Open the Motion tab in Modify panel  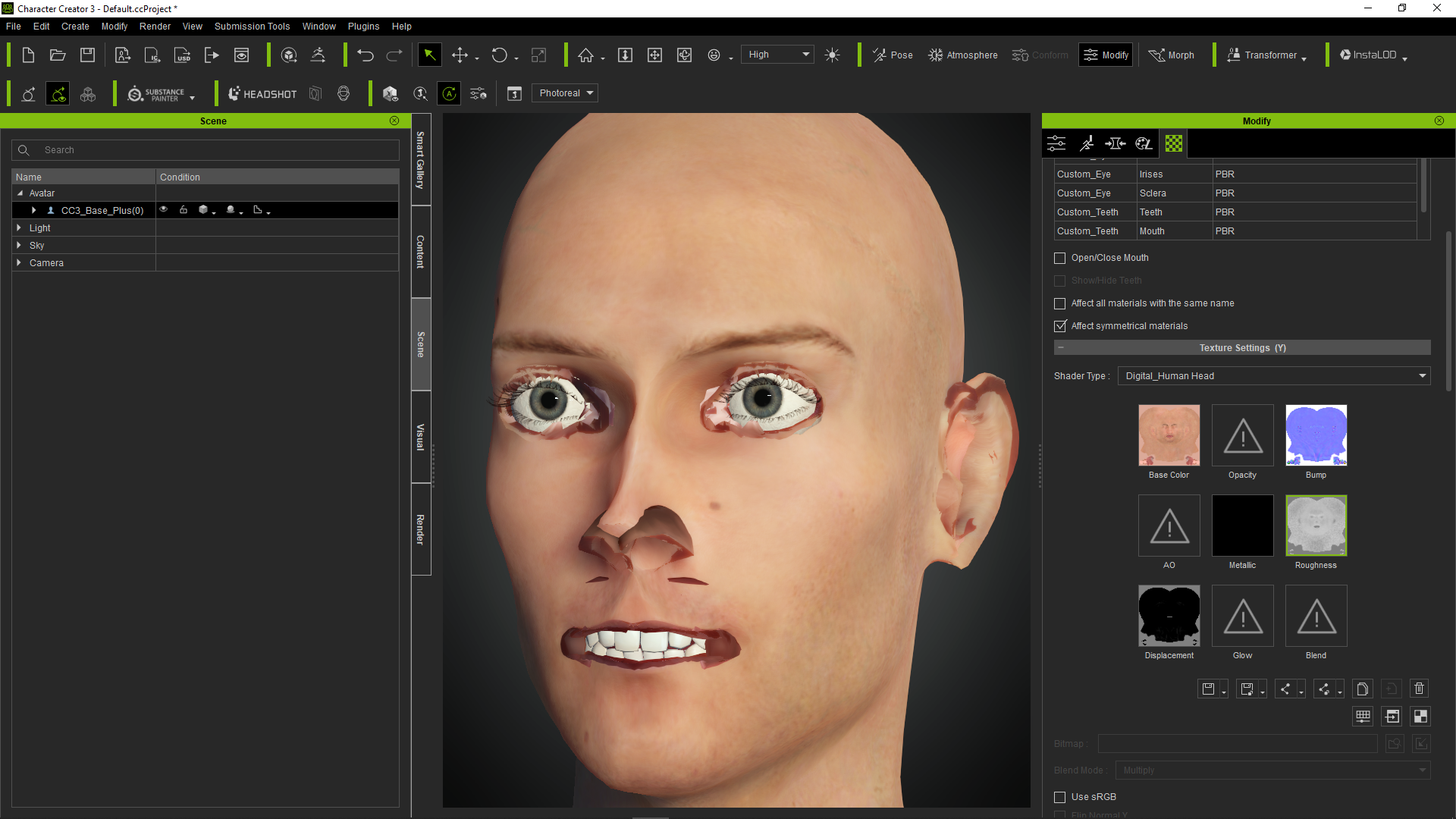click(x=1087, y=143)
